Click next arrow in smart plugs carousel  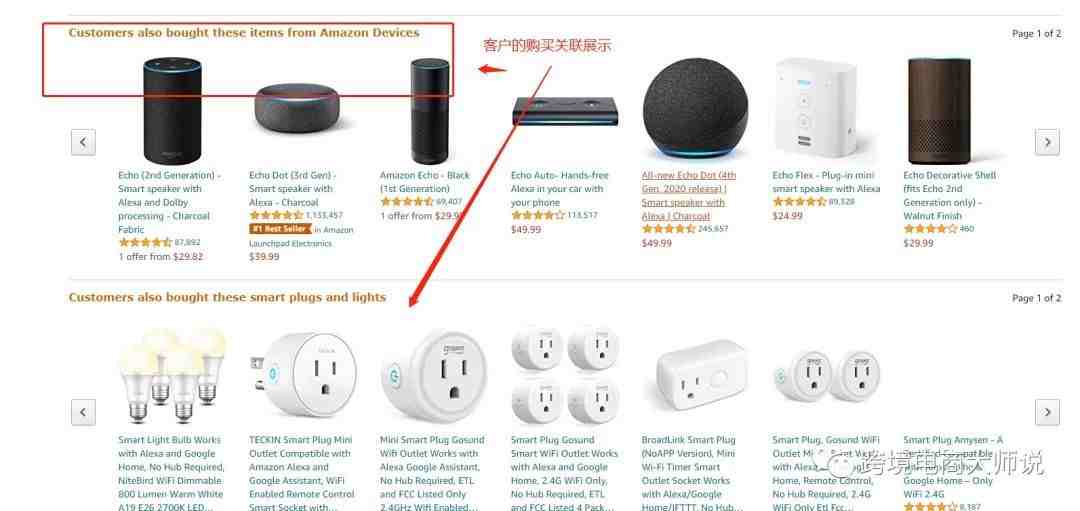1047,413
